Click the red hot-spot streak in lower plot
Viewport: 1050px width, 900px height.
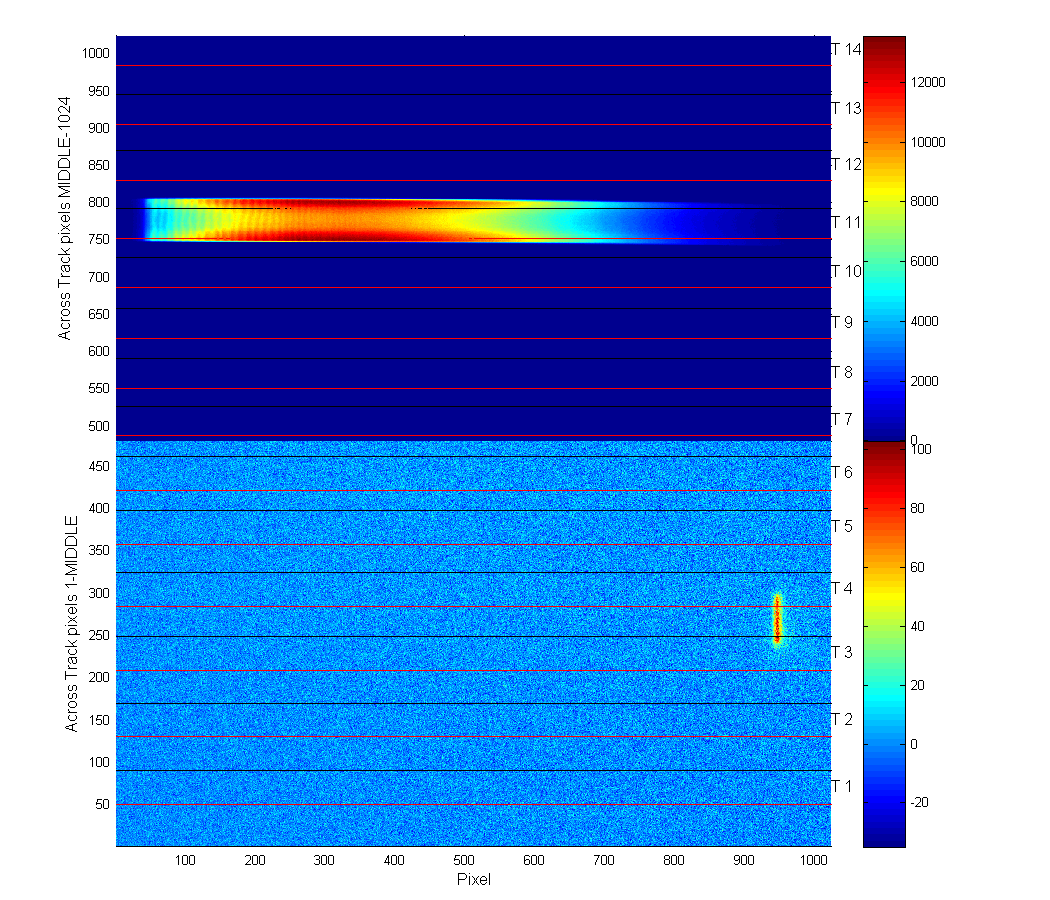point(777,619)
